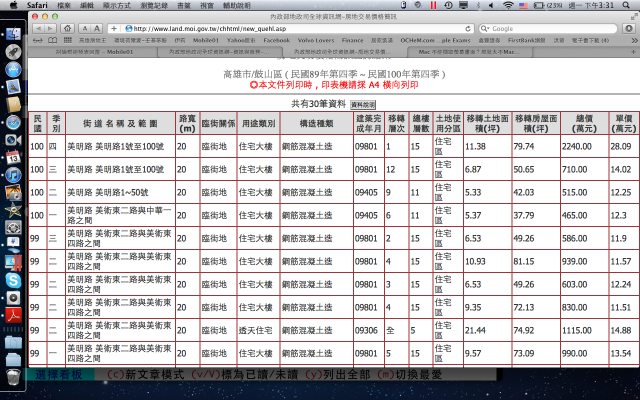Open Spotlight search magnifier in menu bar
The image size is (640, 400).
pos(626,5)
